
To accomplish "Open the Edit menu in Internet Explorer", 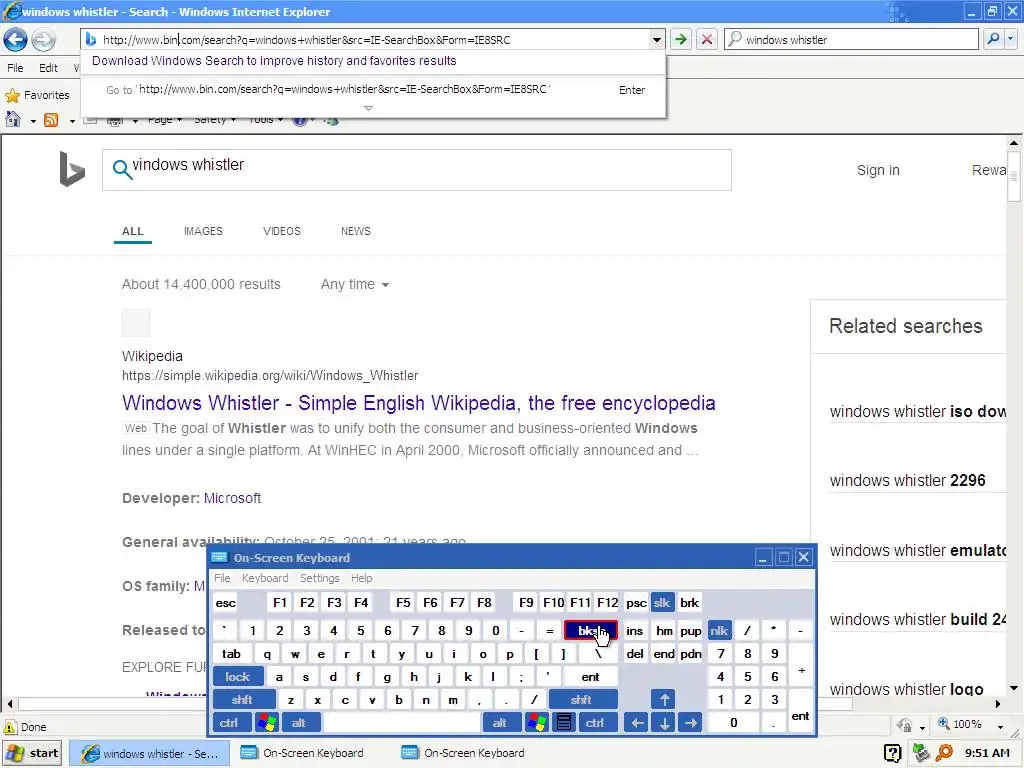I will point(48,68).
